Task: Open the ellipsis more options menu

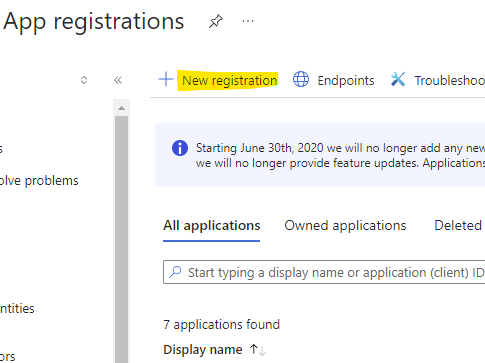Action: pos(248,21)
